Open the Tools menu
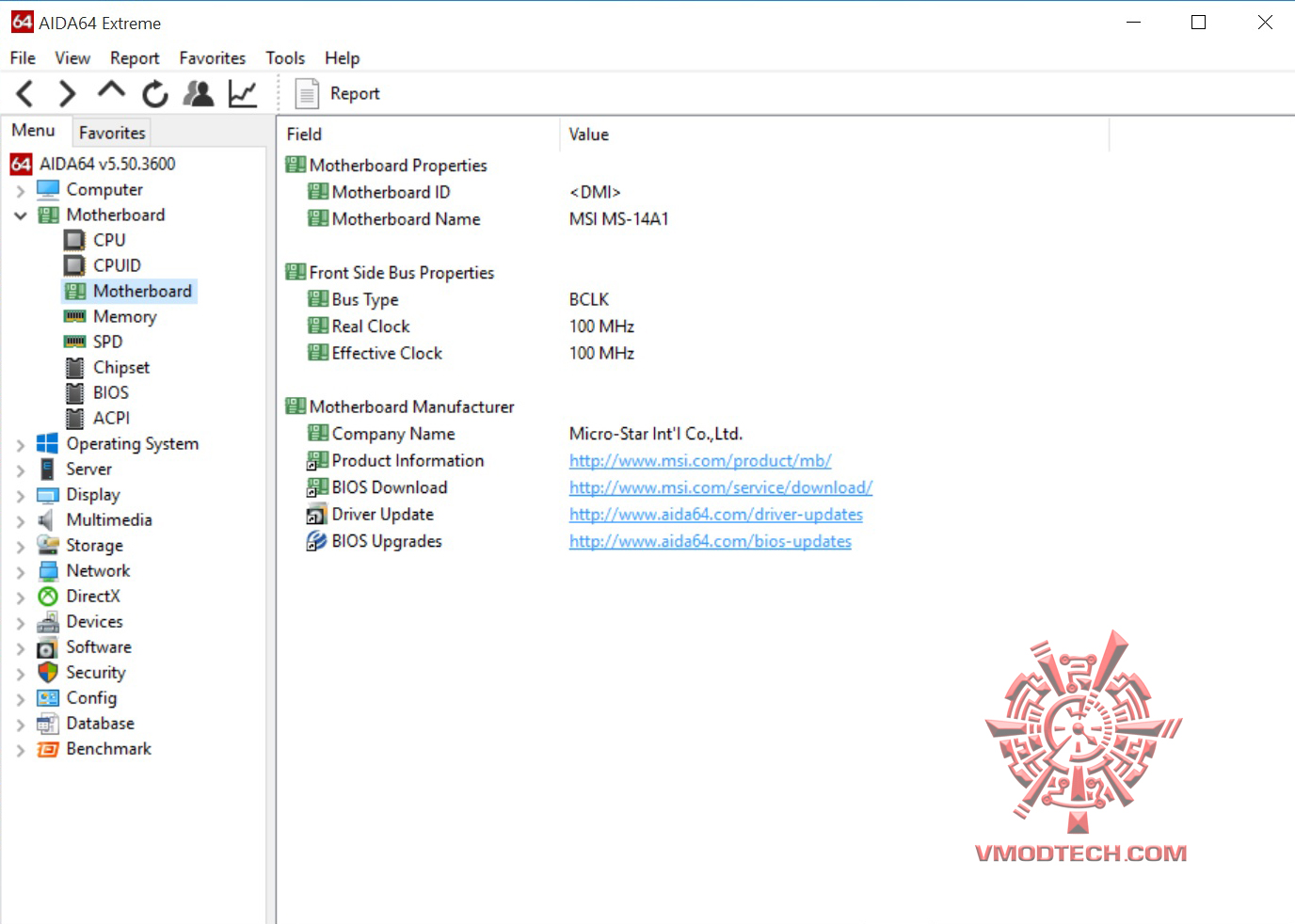Viewport: 1295px width, 924px height. (285, 58)
